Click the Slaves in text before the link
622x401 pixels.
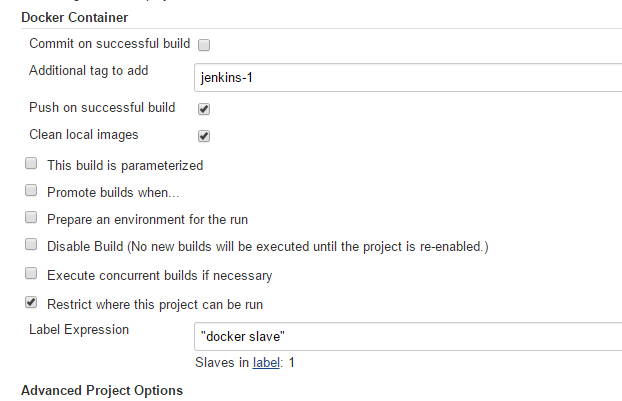(x=222, y=363)
